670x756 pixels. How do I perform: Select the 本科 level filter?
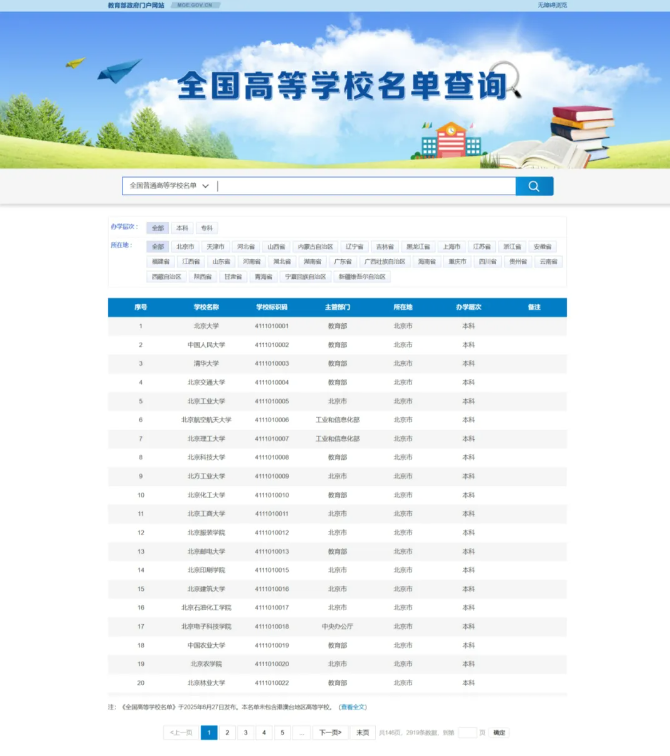[182, 228]
